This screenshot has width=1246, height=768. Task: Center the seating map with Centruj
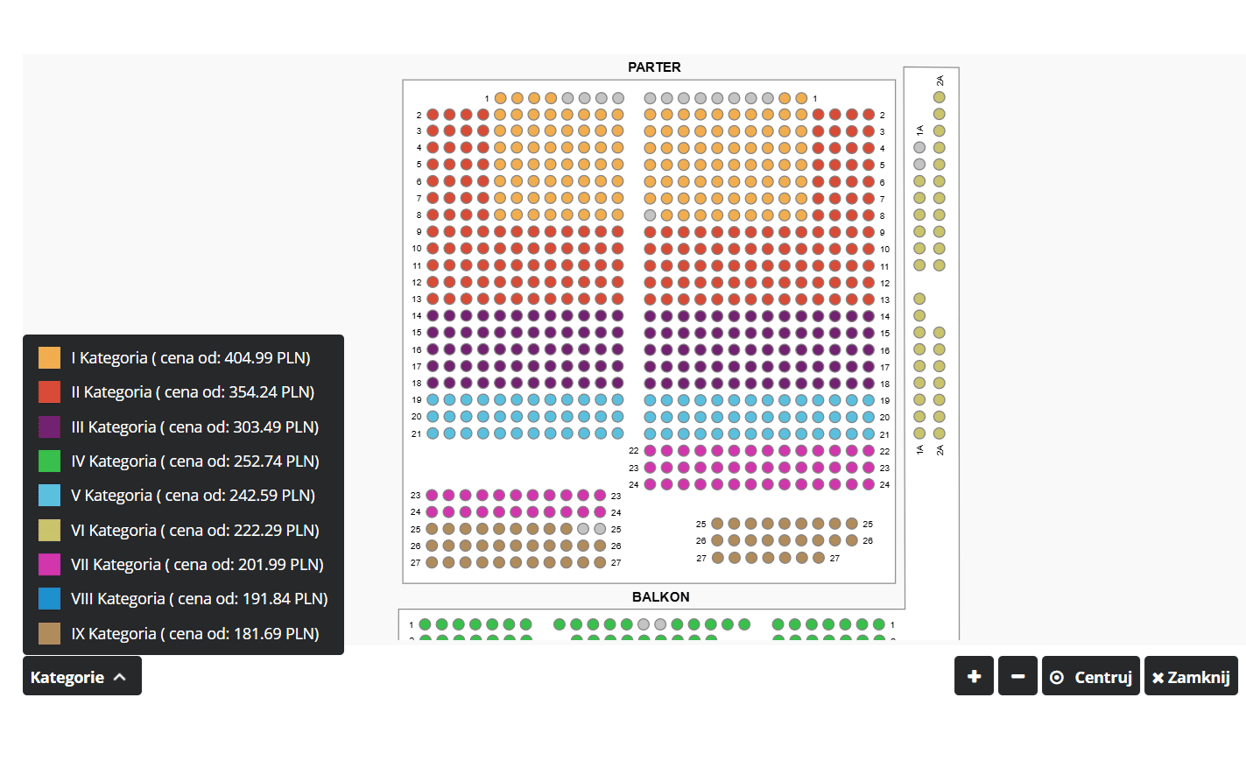click(x=1090, y=677)
